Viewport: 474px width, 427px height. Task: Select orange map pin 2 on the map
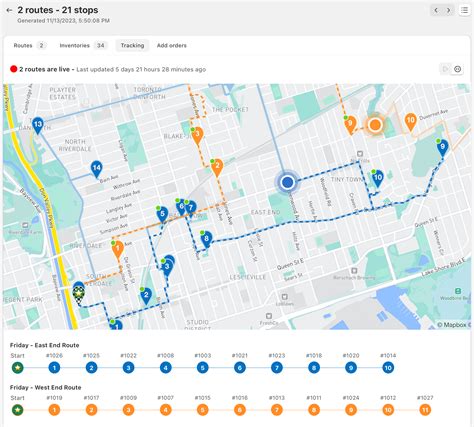pos(217,167)
